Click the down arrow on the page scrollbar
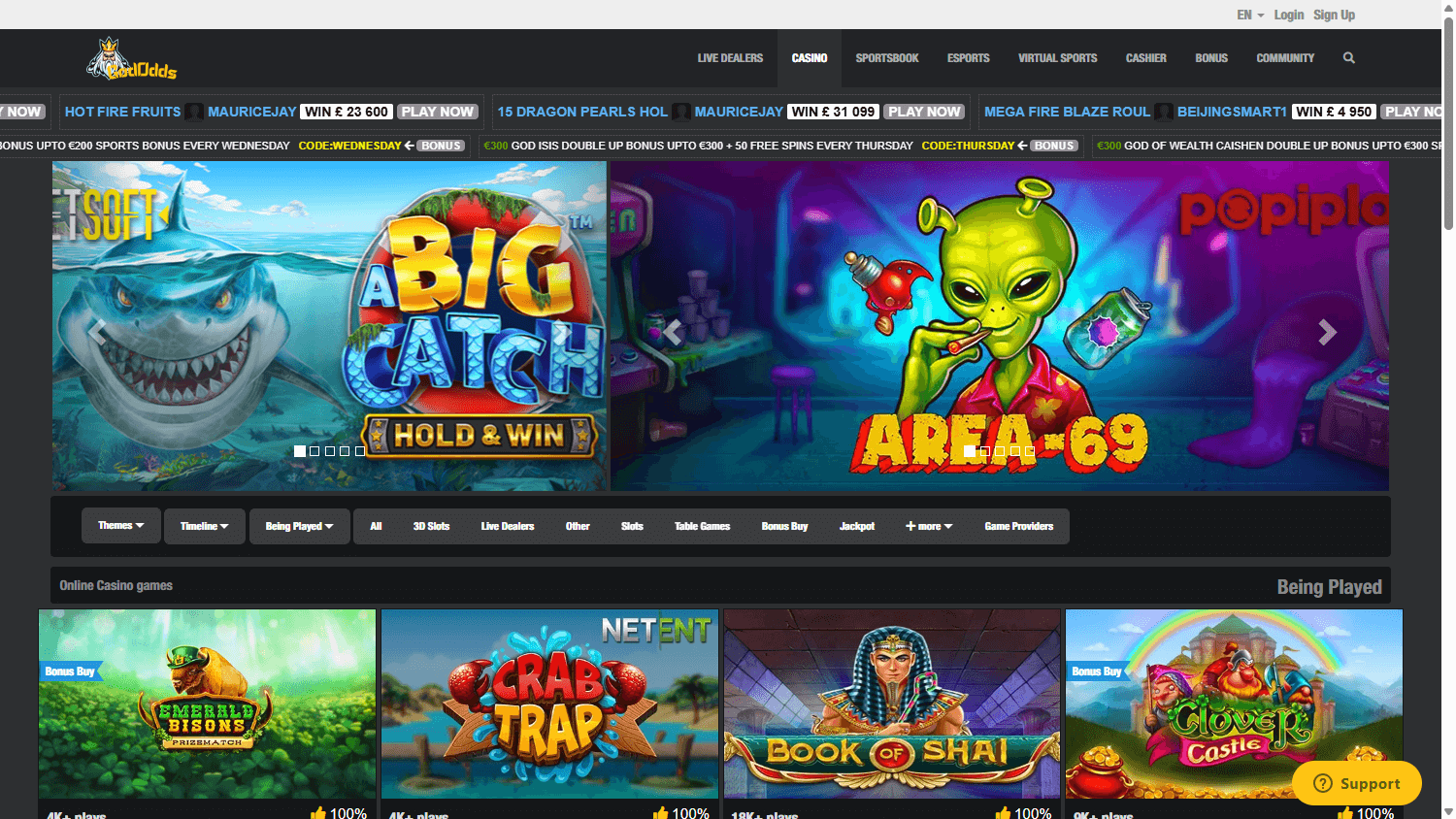 1449,811
